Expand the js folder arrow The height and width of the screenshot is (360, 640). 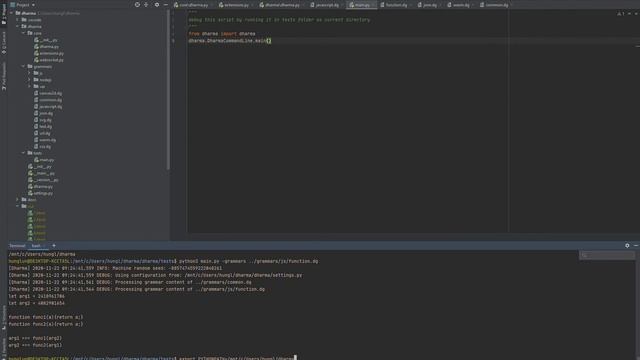(29, 73)
